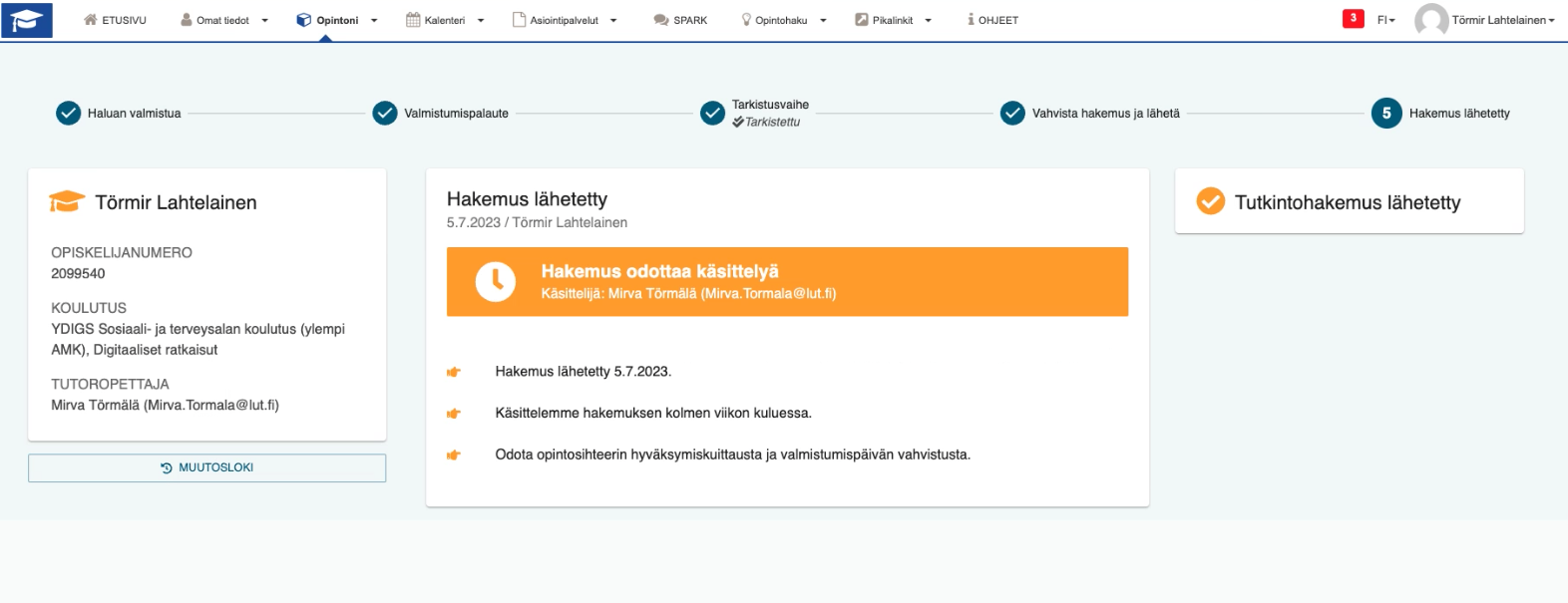Click the info icon beside OHJEET
The height and width of the screenshot is (603, 1568).
(971, 20)
